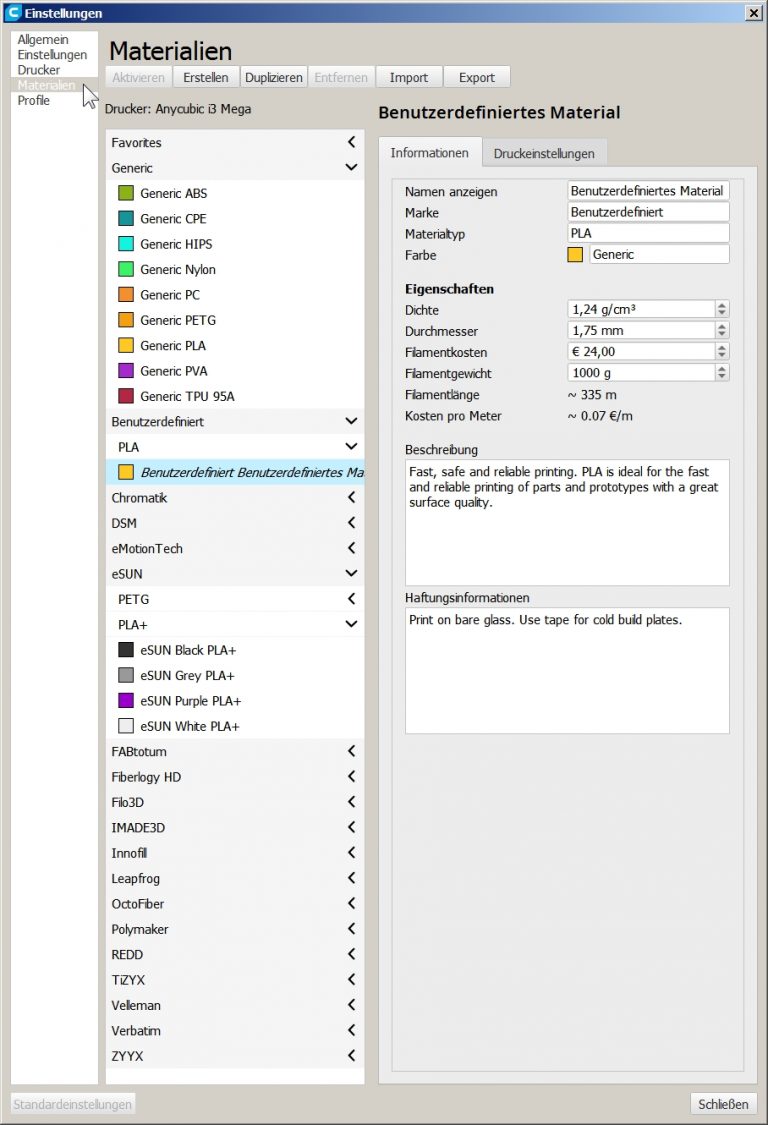Screen dimensions: 768x1125
Task: Expand eSUN PETG subcategory
Action: [351, 599]
